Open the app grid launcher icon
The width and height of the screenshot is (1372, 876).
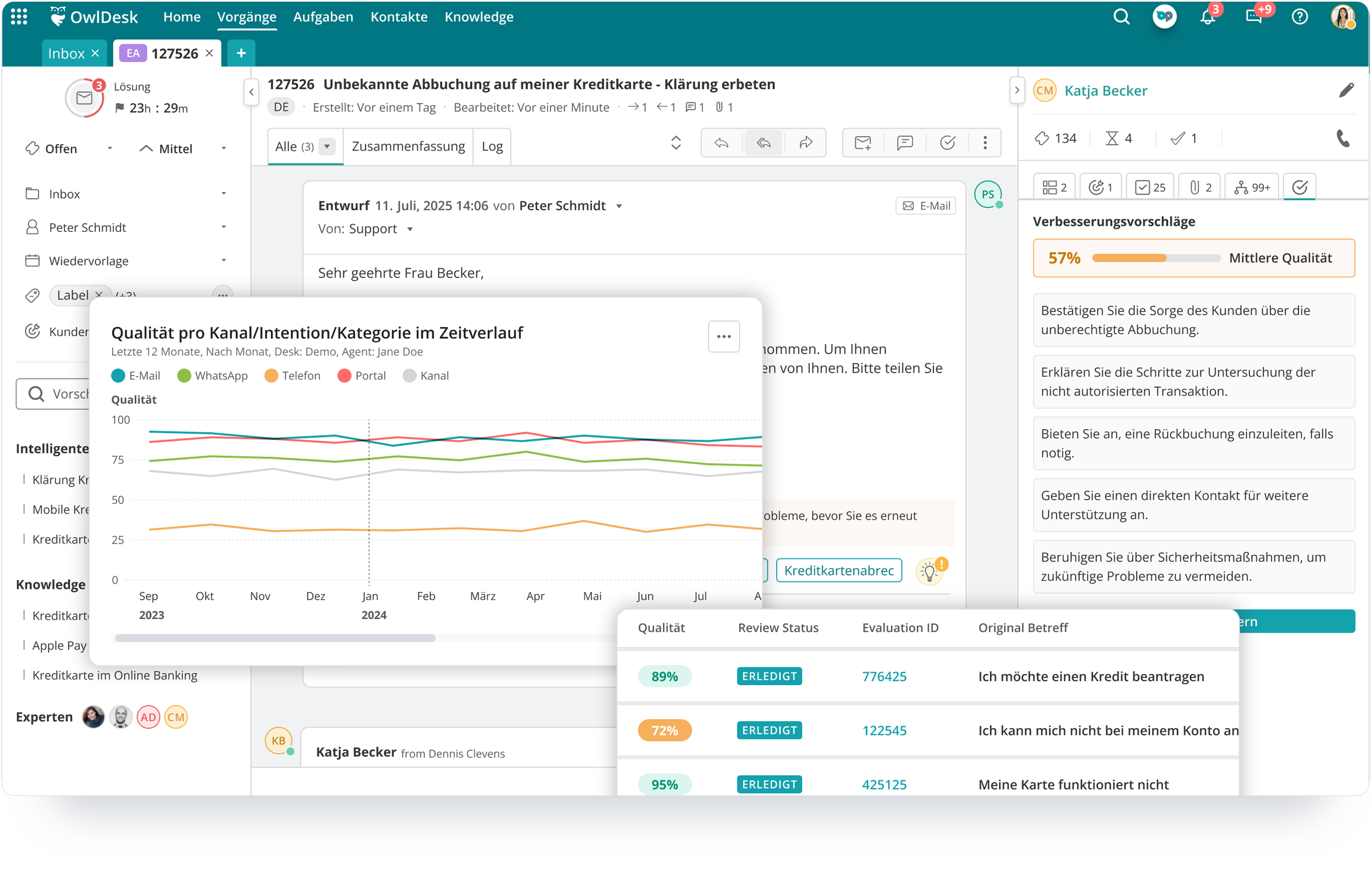click(19, 17)
